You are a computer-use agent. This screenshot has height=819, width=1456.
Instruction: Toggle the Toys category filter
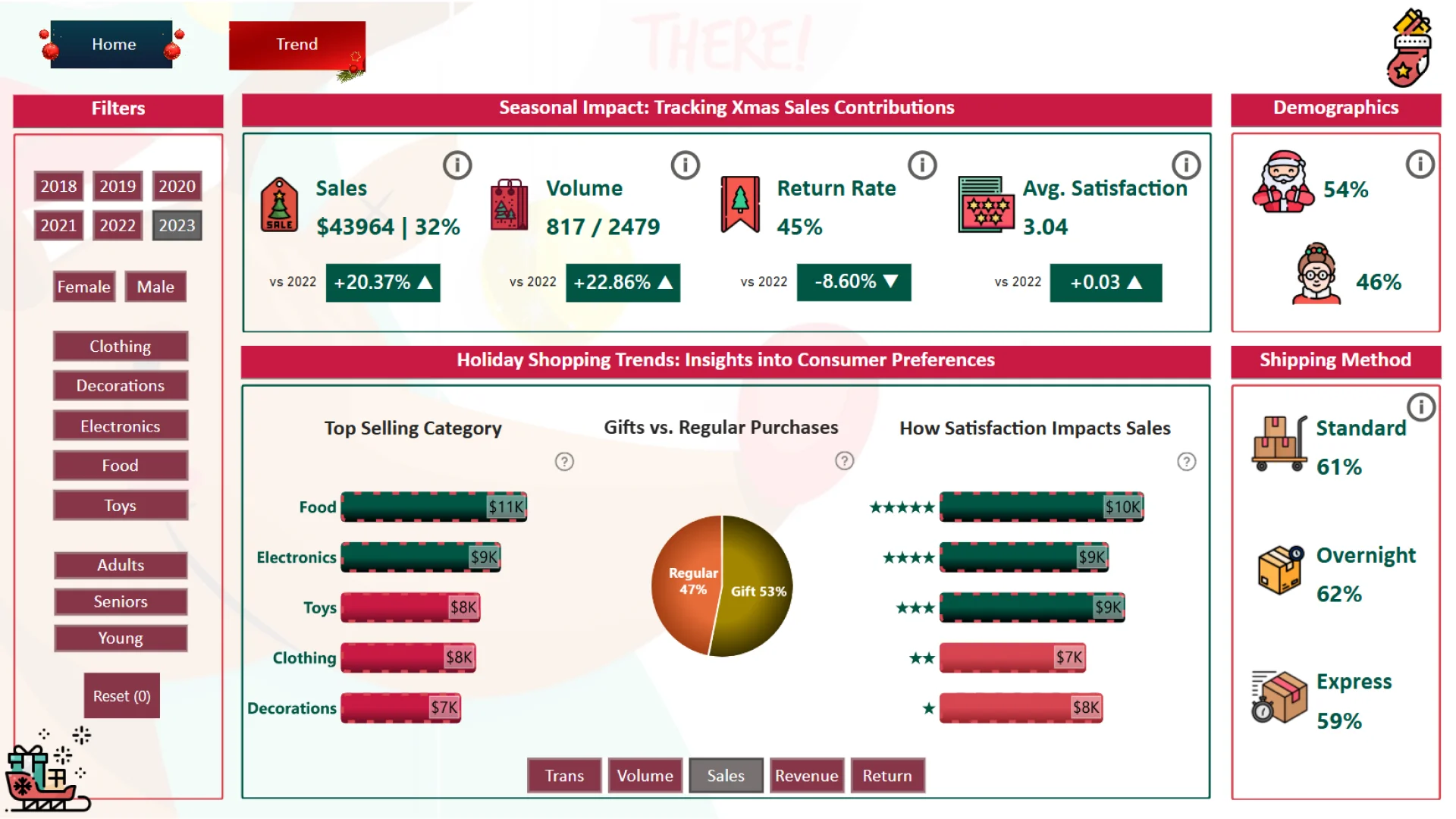coord(121,505)
